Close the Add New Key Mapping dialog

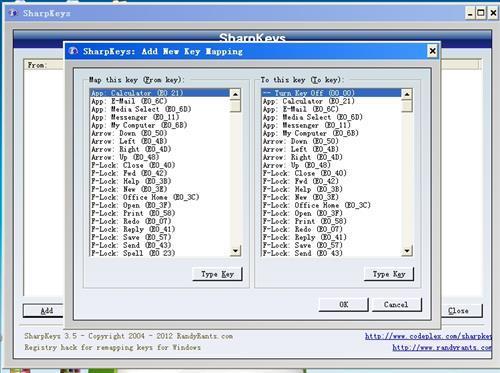pyautogui.click(x=432, y=51)
